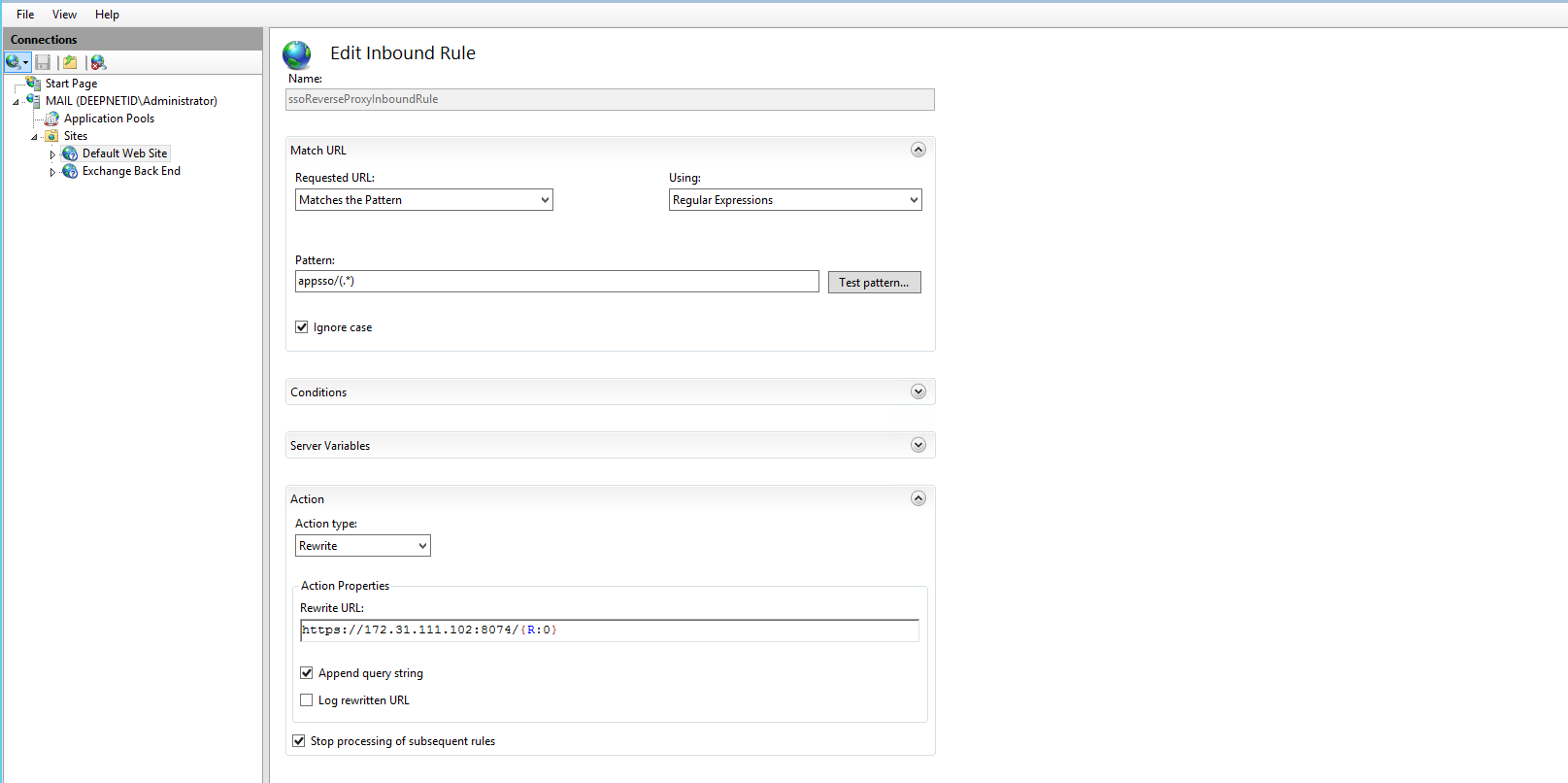This screenshot has width=1568, height=783.
Task: Disable Append query string option
Action: tap(307, 673)
